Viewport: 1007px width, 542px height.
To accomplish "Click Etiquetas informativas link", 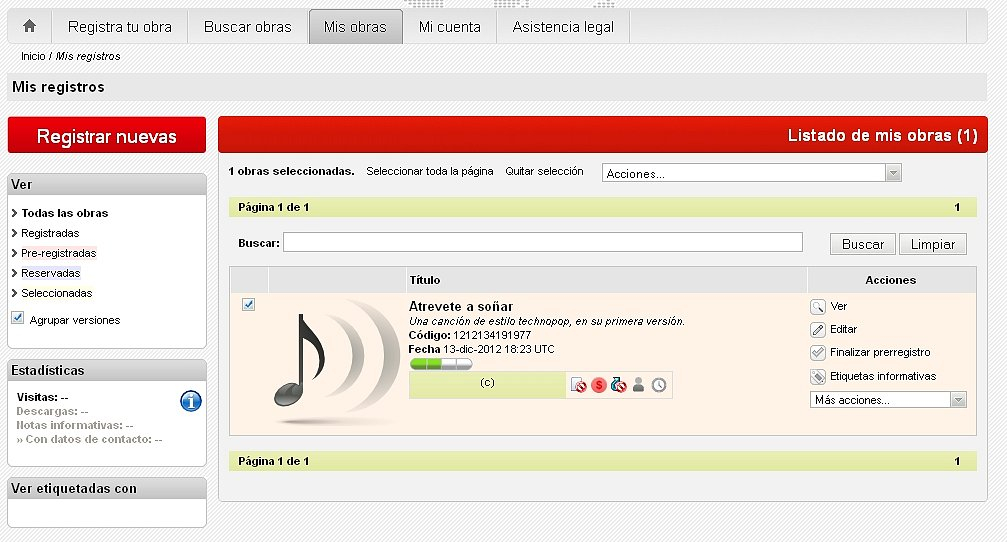I will (x=883, y=376).
